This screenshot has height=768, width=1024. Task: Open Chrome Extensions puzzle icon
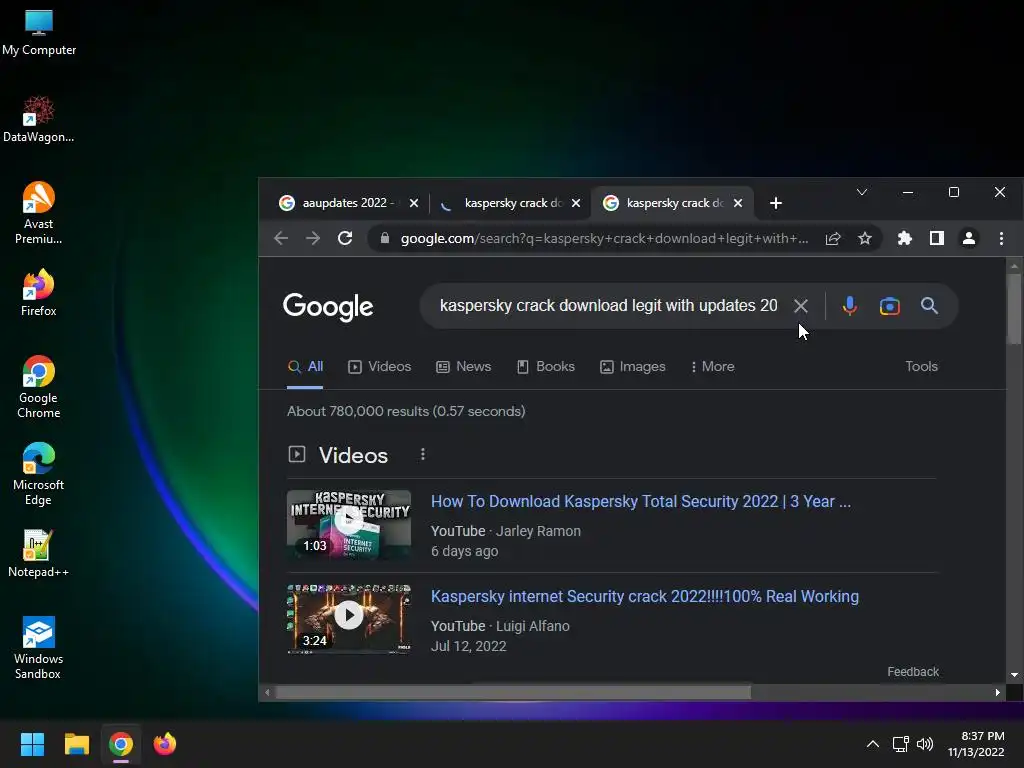[x=904, y=238]
